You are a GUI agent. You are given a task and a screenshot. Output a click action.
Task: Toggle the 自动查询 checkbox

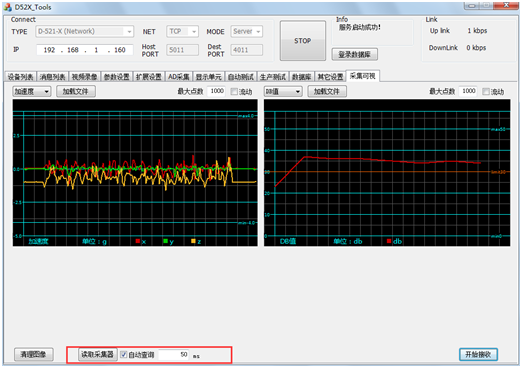click(x=124, y=355)
